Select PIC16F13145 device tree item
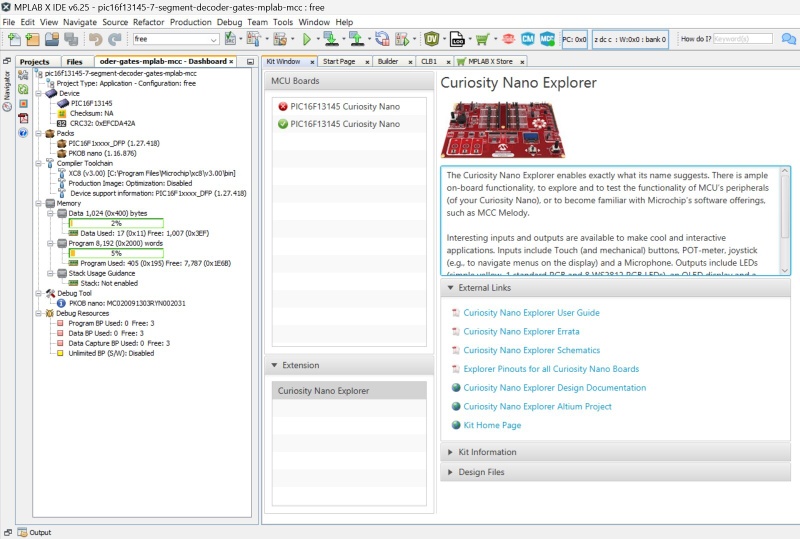Image resolution: width=800 pixels, height=539 pixels. coord(91,103)
